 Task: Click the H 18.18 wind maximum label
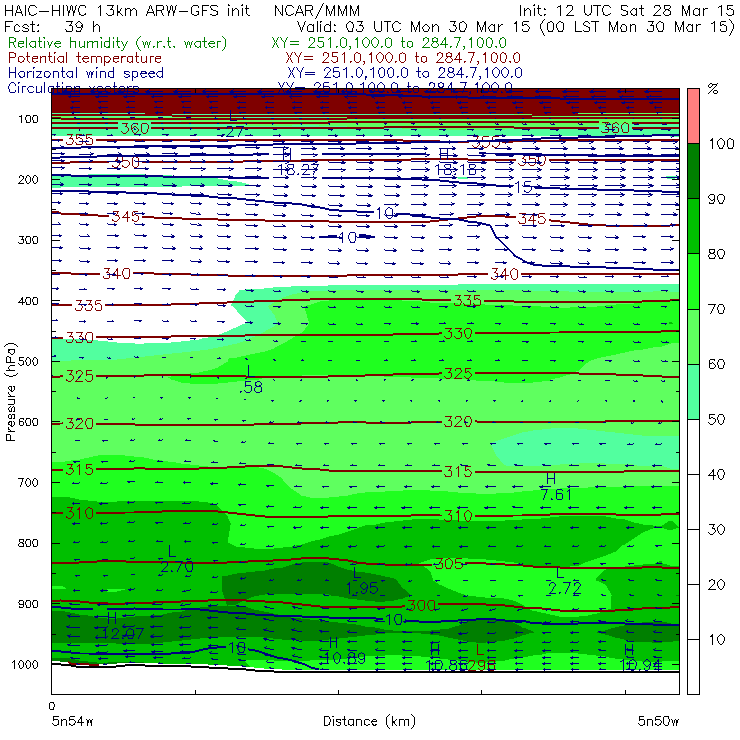click(455, 162)
